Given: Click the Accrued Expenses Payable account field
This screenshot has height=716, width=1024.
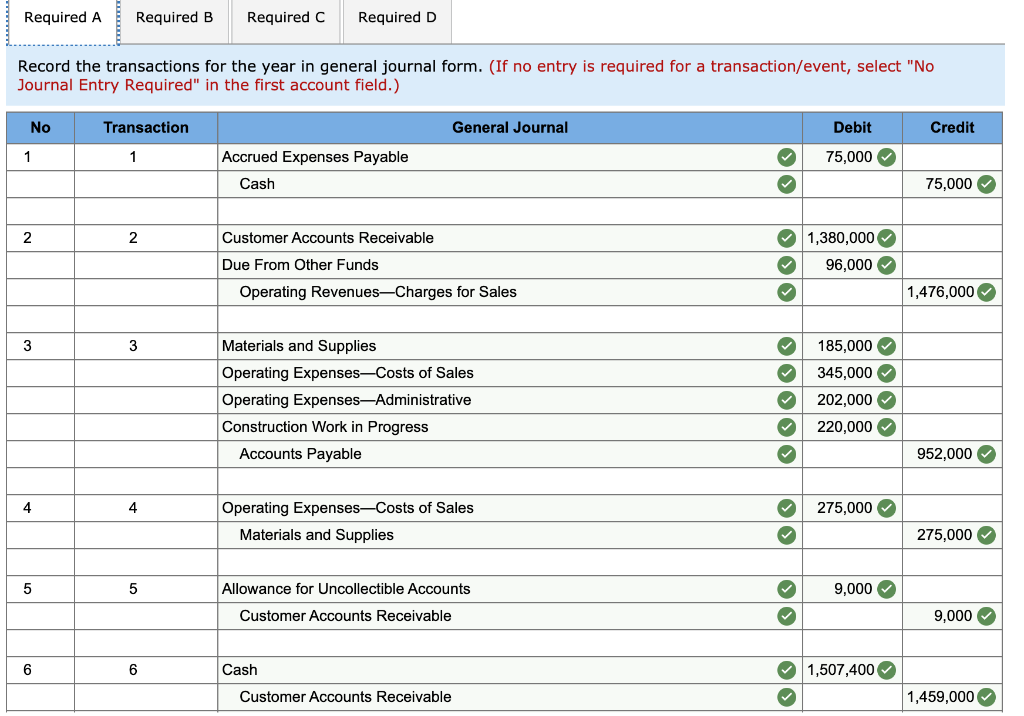Looking at the screenshot, I should coord(450,157).
